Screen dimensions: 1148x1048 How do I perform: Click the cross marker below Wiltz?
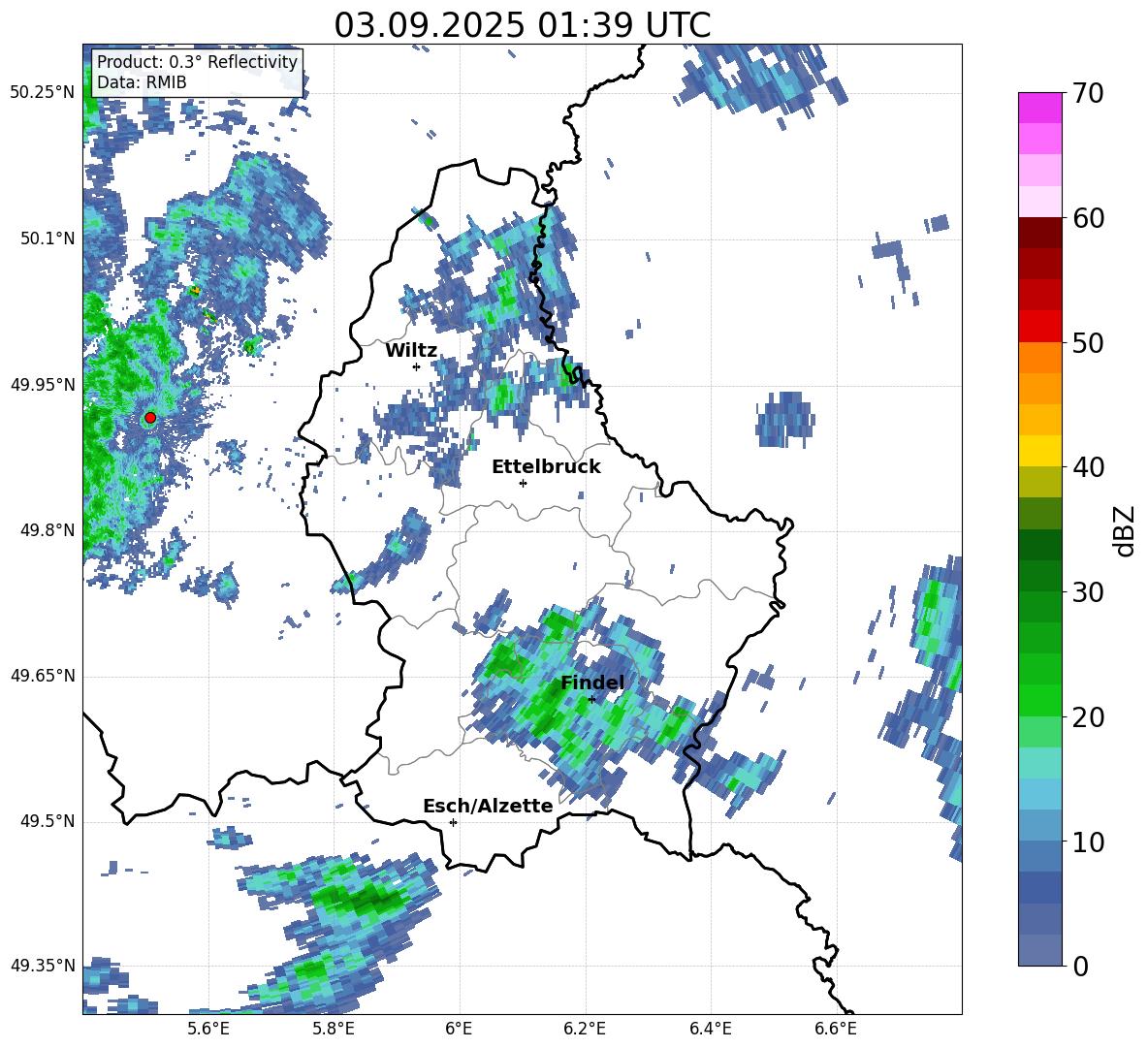[x=417, y=366]
